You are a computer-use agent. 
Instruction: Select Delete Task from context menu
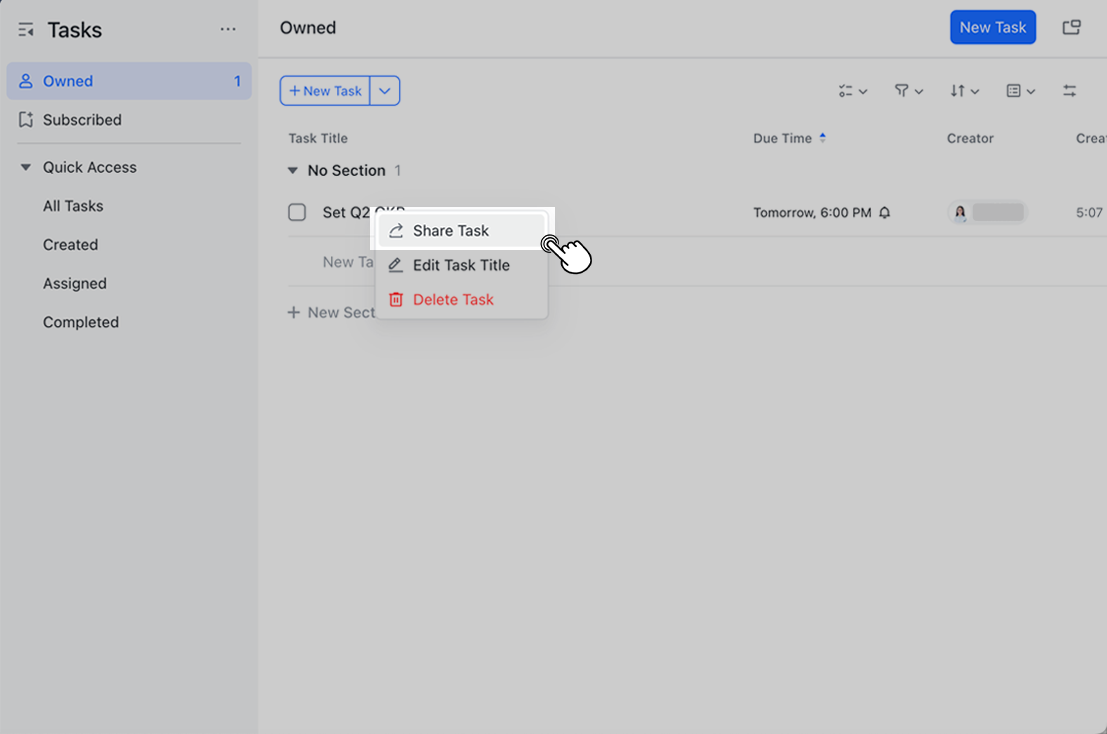pyautogui.click(x=454, y=299)
